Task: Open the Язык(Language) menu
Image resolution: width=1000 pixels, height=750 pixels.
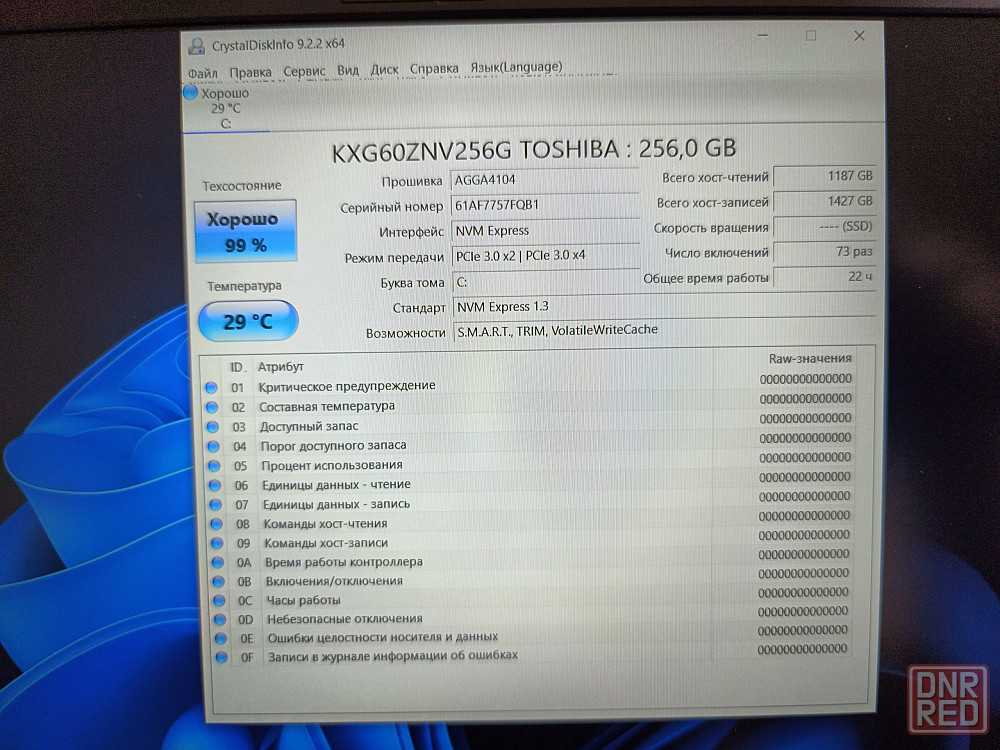Action: click(517, 67)
